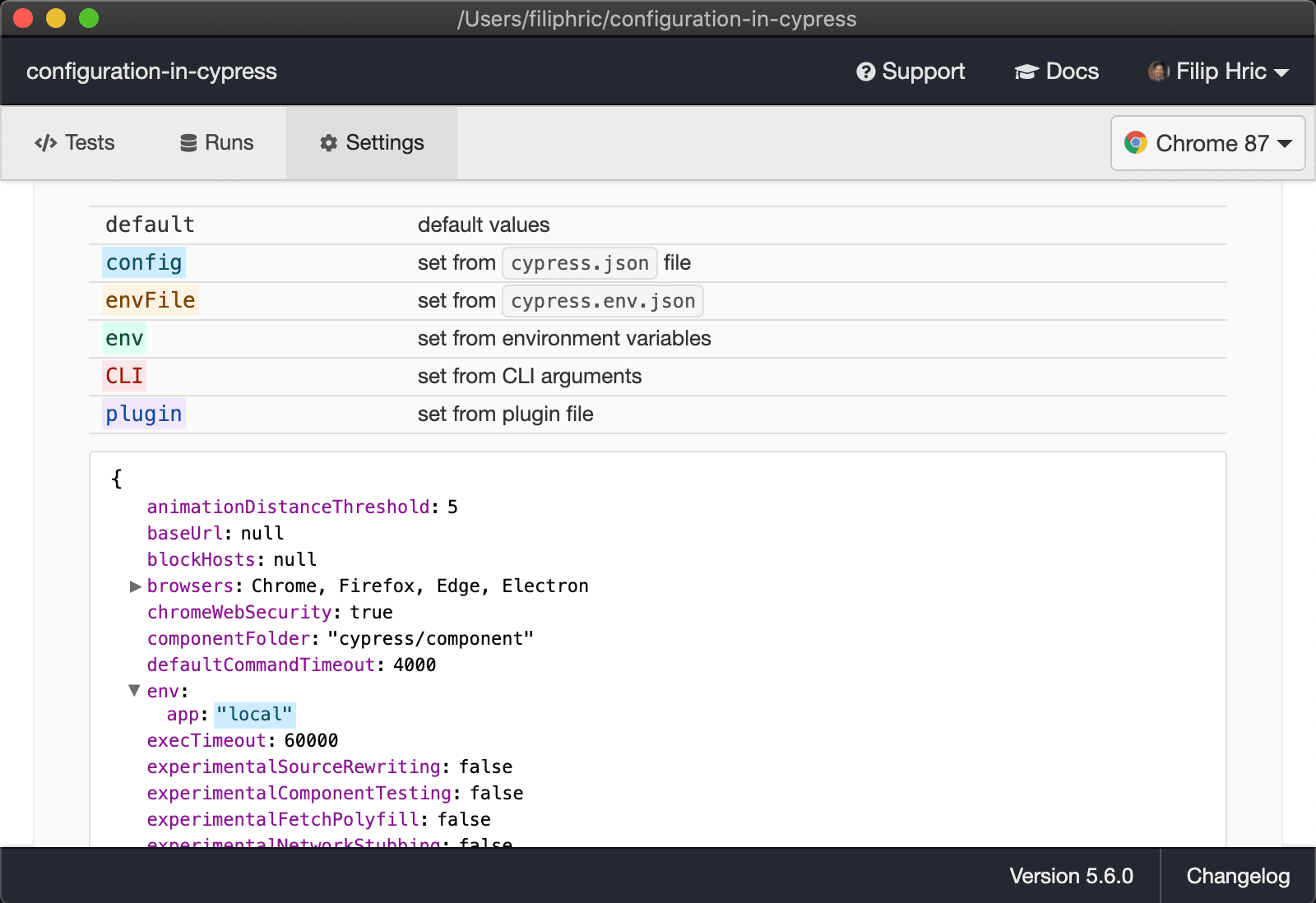Click the Support question mark icon
Screen dimensions: 1316x903
click(x=866, y=72)
